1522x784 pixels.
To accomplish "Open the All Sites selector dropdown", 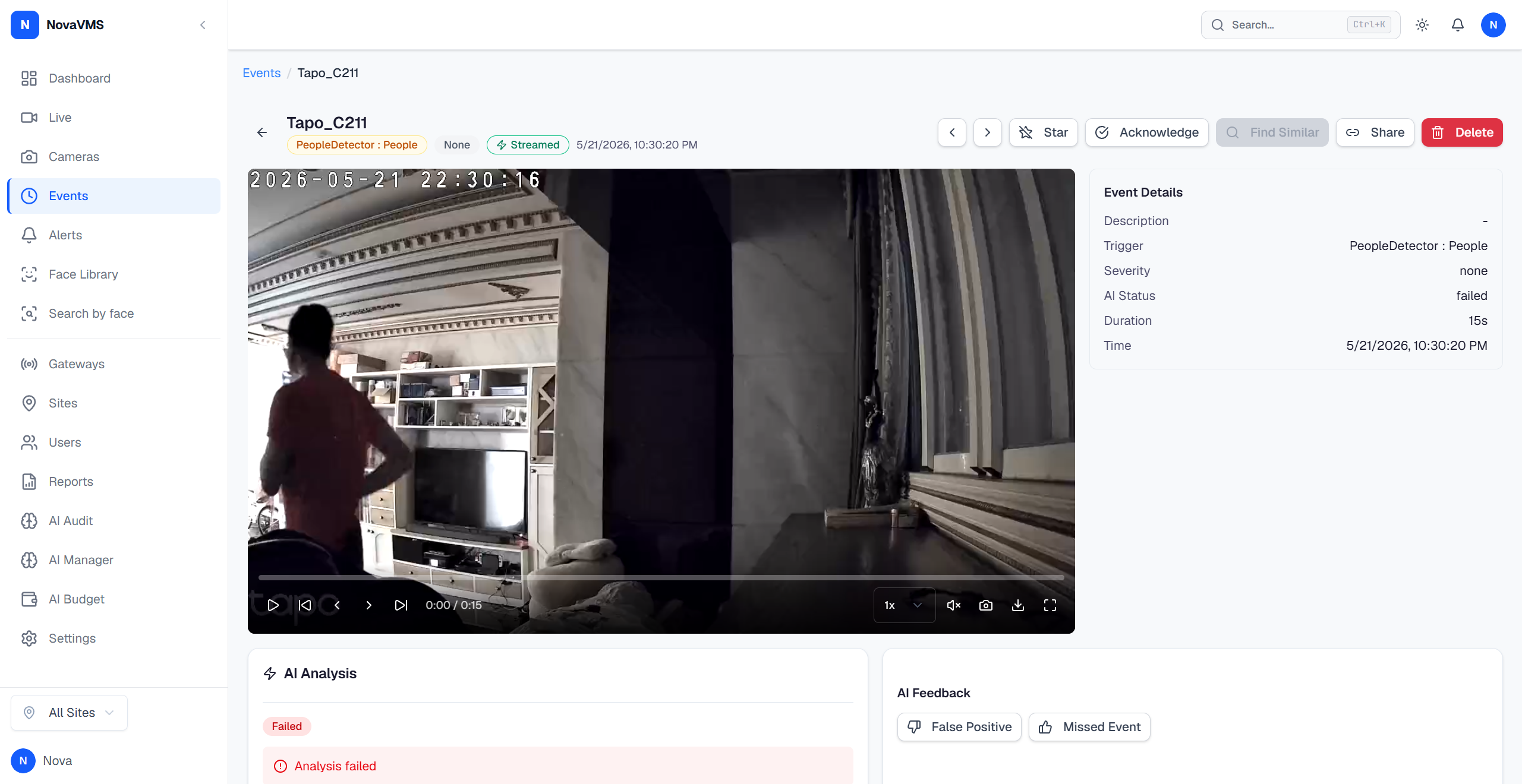I will 69,713.
